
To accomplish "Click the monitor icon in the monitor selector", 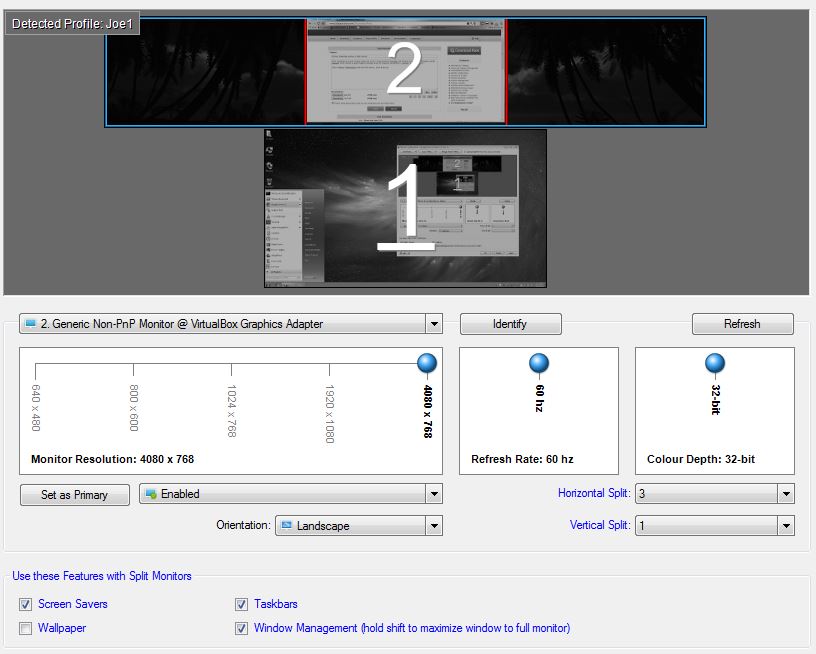I will [29, 324].
